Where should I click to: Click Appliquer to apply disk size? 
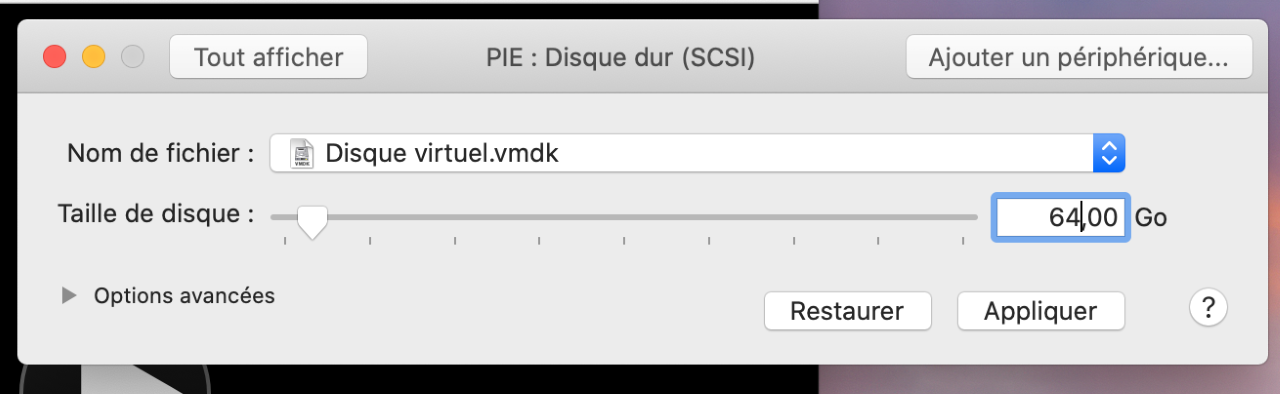pos(1040,311)
